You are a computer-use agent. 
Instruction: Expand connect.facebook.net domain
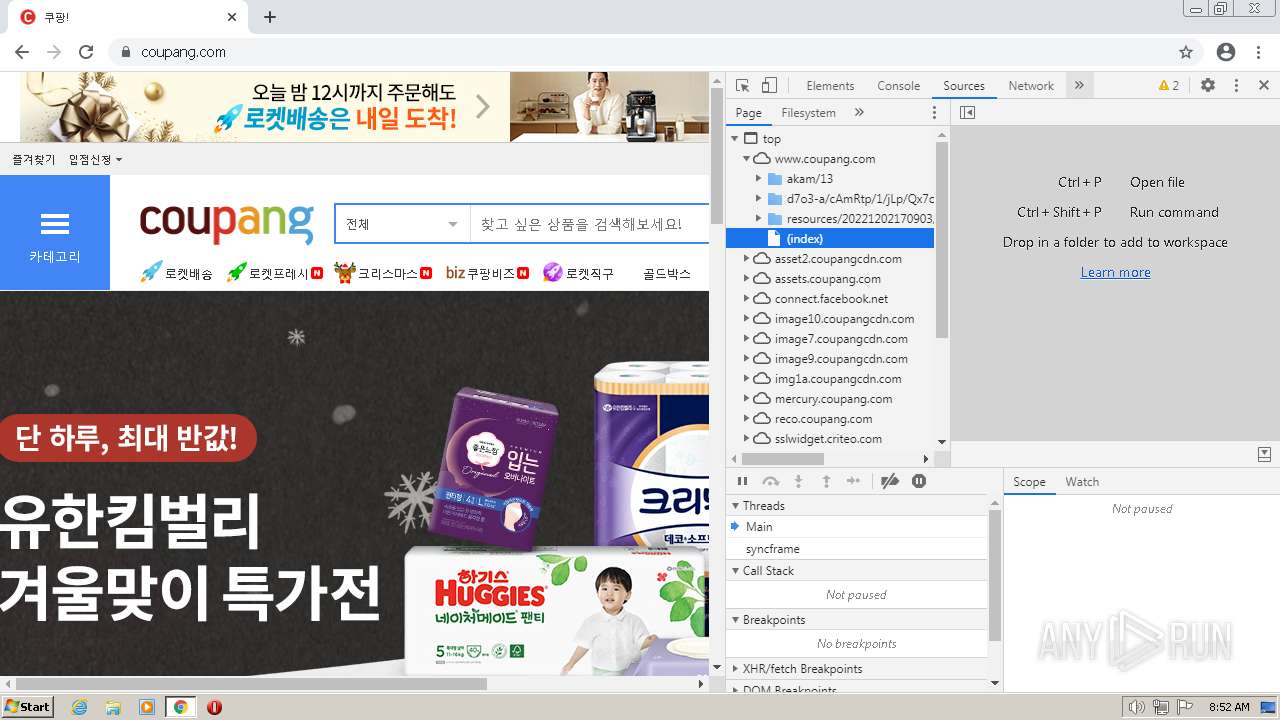point(746,299)
